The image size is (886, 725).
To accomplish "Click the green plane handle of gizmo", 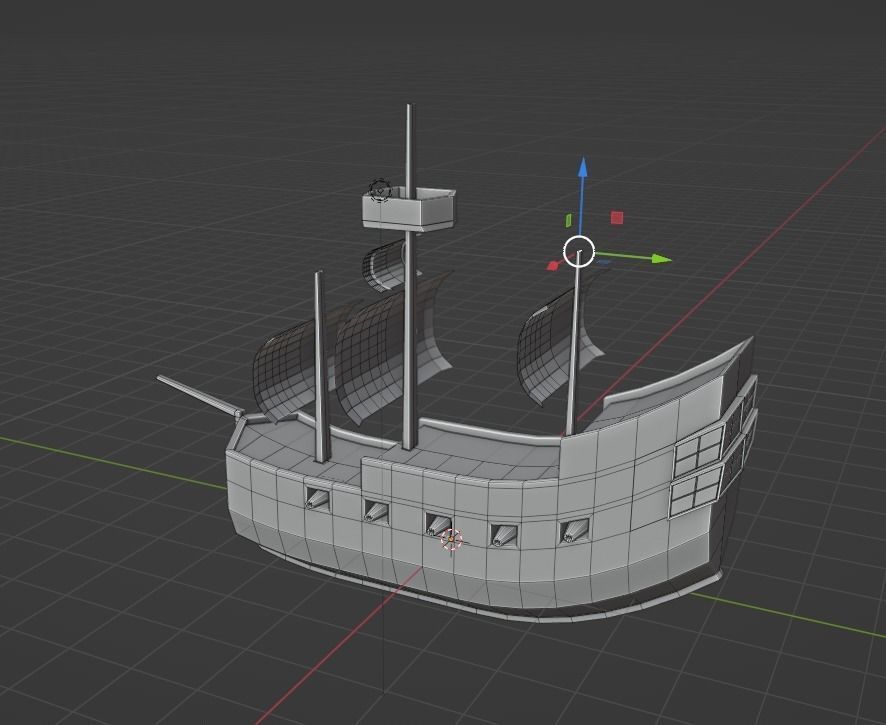I will 569,220.
